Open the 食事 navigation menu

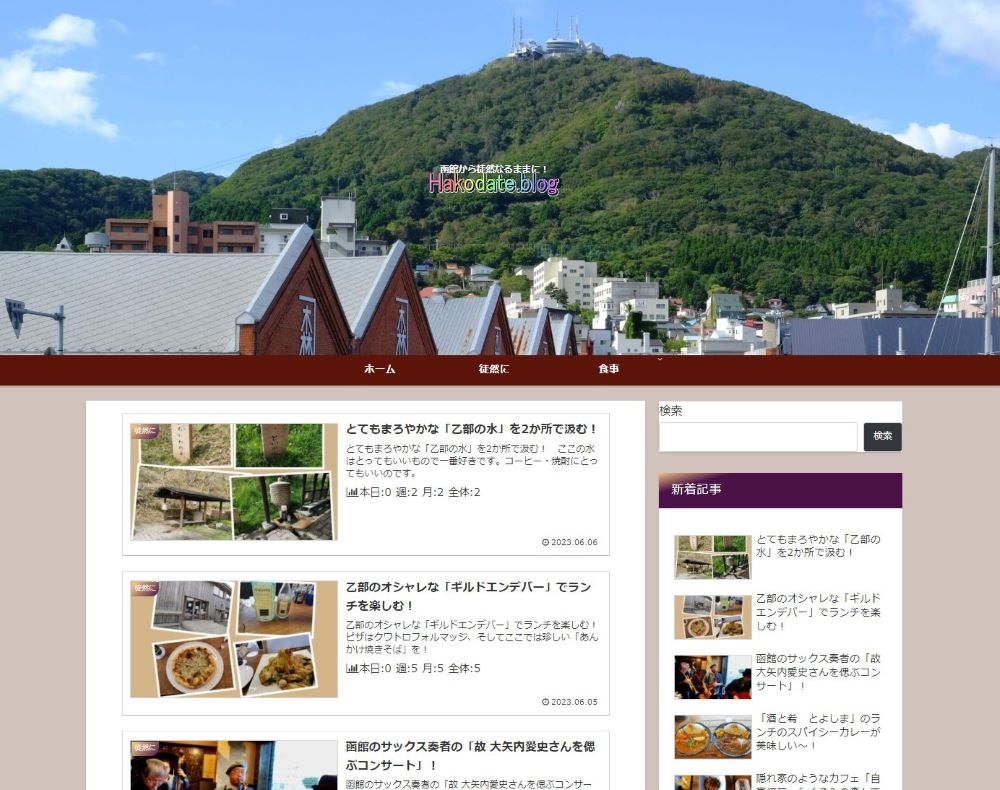click(x=608, y=369)
